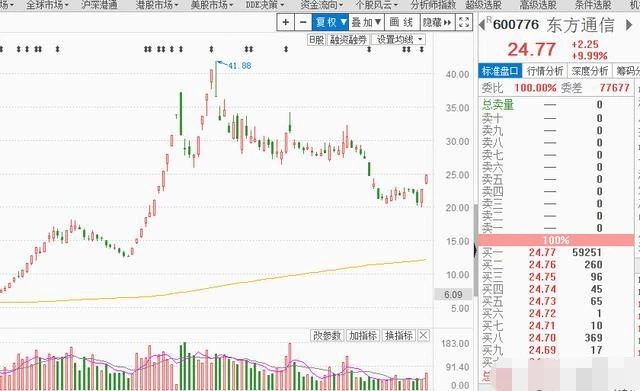Open the 全球市场 menu
This screenshot has height=391, width=640.
(x=47, y=5)
